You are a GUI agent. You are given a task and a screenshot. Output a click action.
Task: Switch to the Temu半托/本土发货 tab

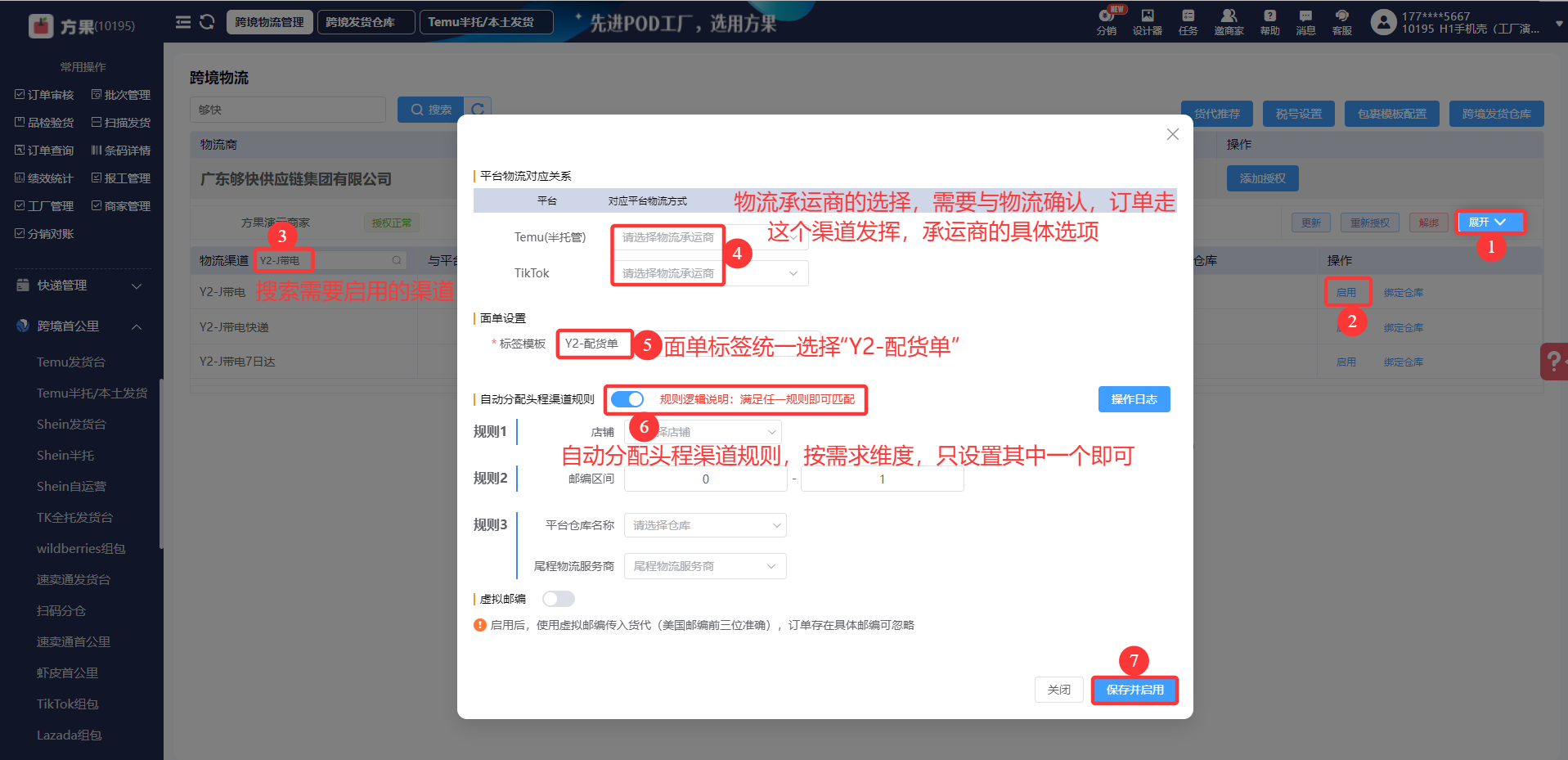(x=487, y=22)
